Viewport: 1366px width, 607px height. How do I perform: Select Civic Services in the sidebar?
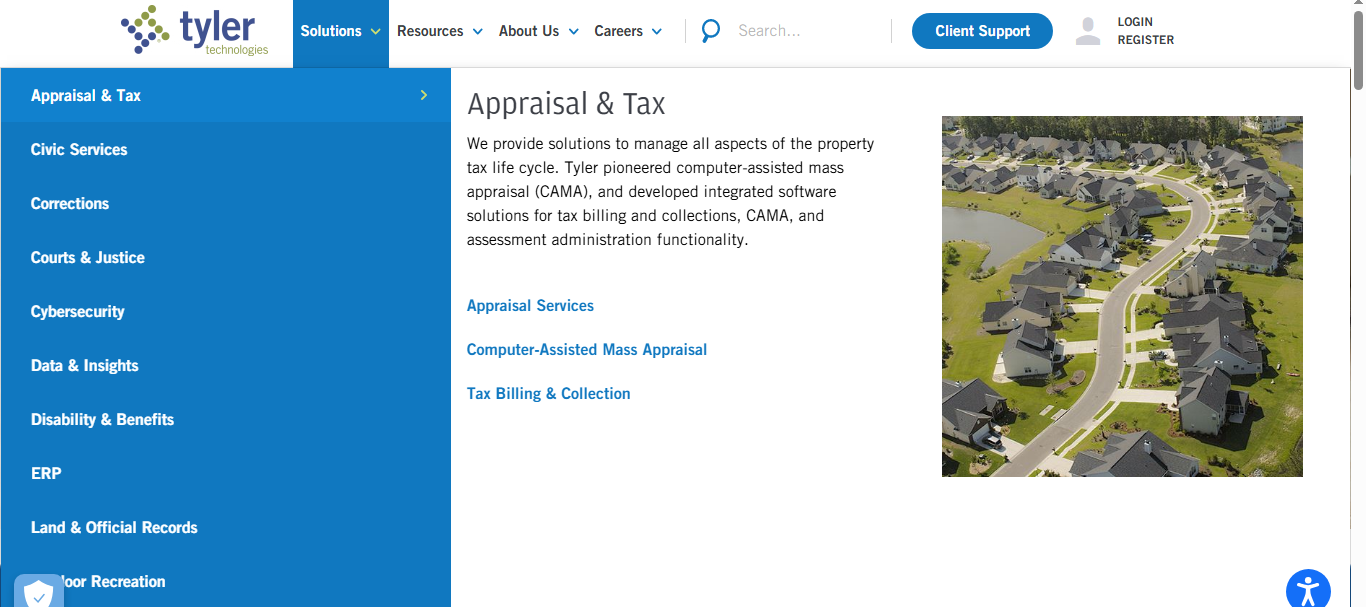tap(78, 149)
